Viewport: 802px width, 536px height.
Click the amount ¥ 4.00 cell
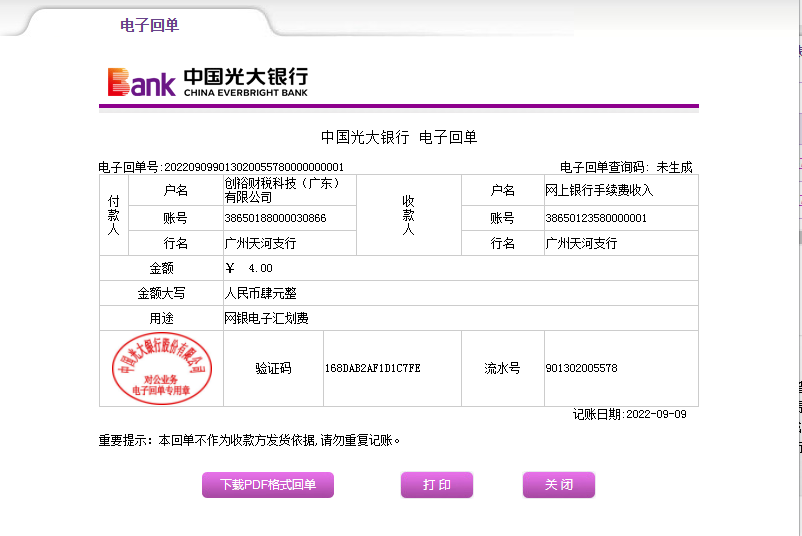click(x=249, y=269)
